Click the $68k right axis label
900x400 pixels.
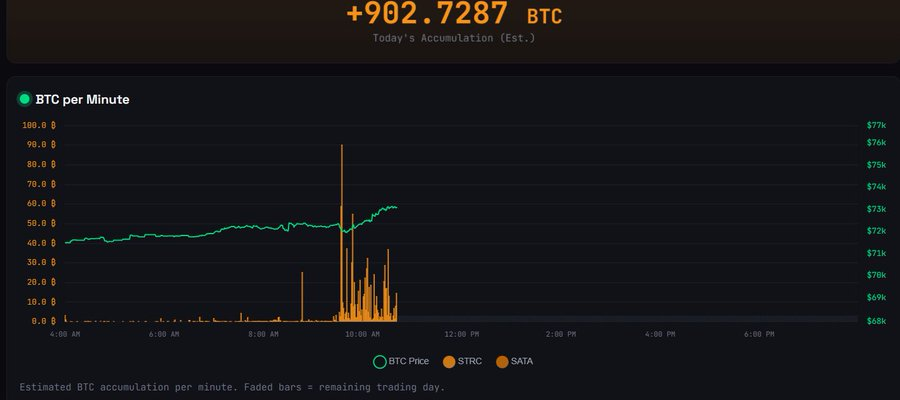[876, 321]
